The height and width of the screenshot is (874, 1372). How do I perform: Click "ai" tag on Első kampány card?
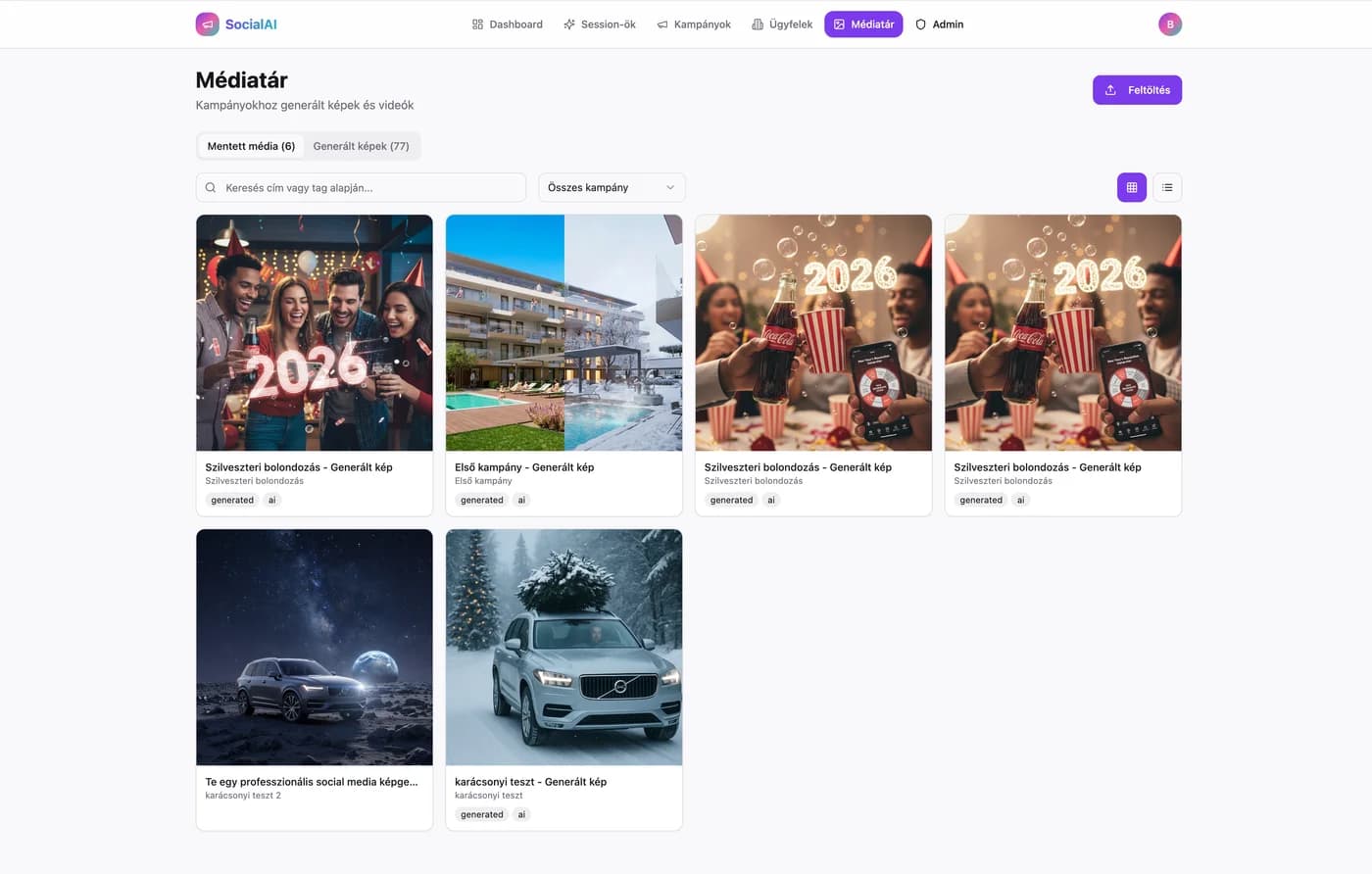[x=521, y=500]
